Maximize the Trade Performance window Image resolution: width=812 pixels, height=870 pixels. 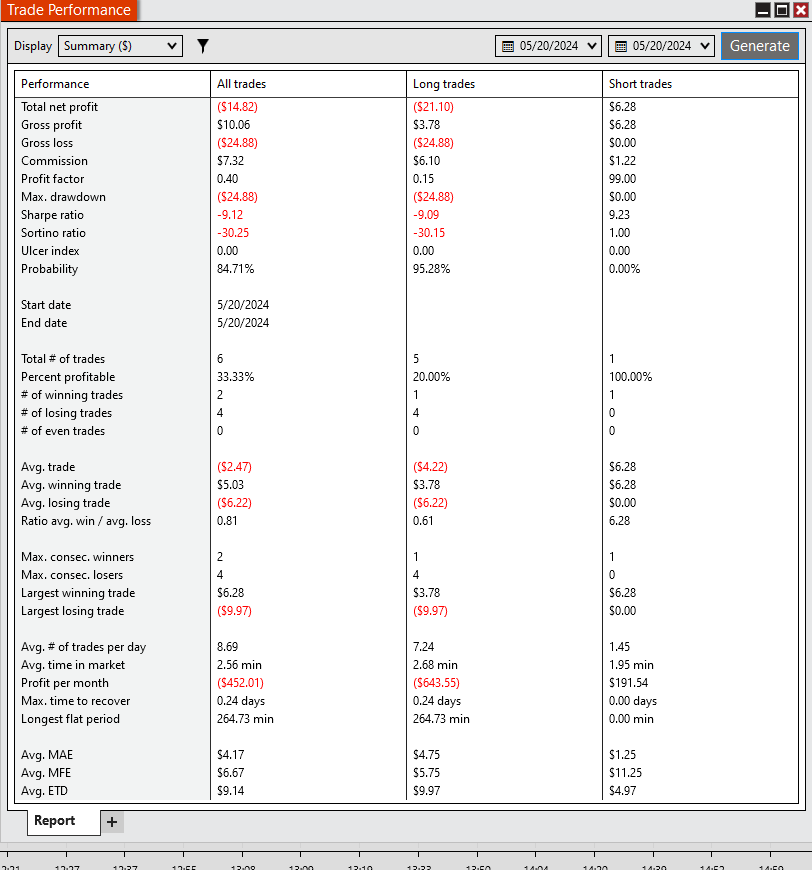782,10
